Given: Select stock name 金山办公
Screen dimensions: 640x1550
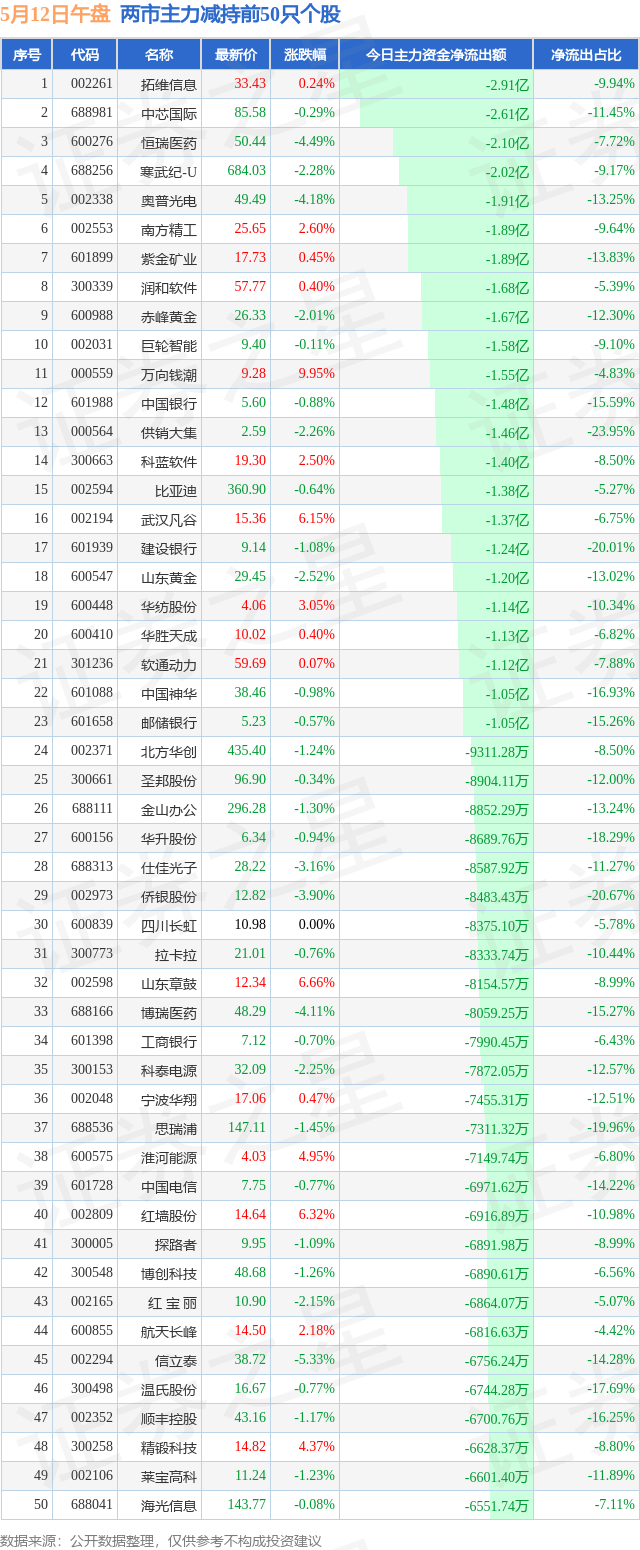Looking at the screenshot, I should pyautogui.click(x=169, y=809).
